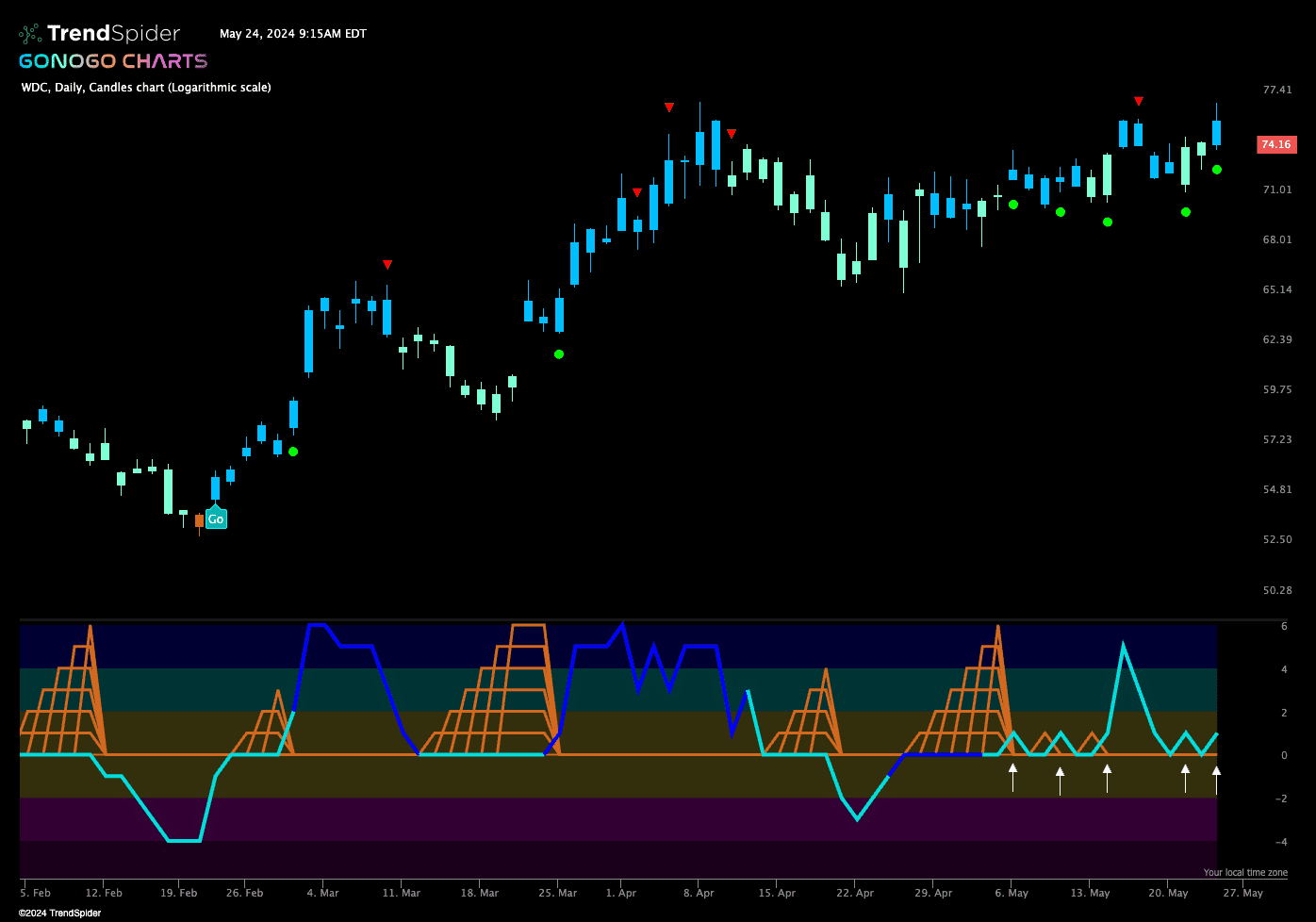The height and width of the screenshot is (922, 1316).
Task: Click the 59.75 price axis label
Action: pos(1277,389)
